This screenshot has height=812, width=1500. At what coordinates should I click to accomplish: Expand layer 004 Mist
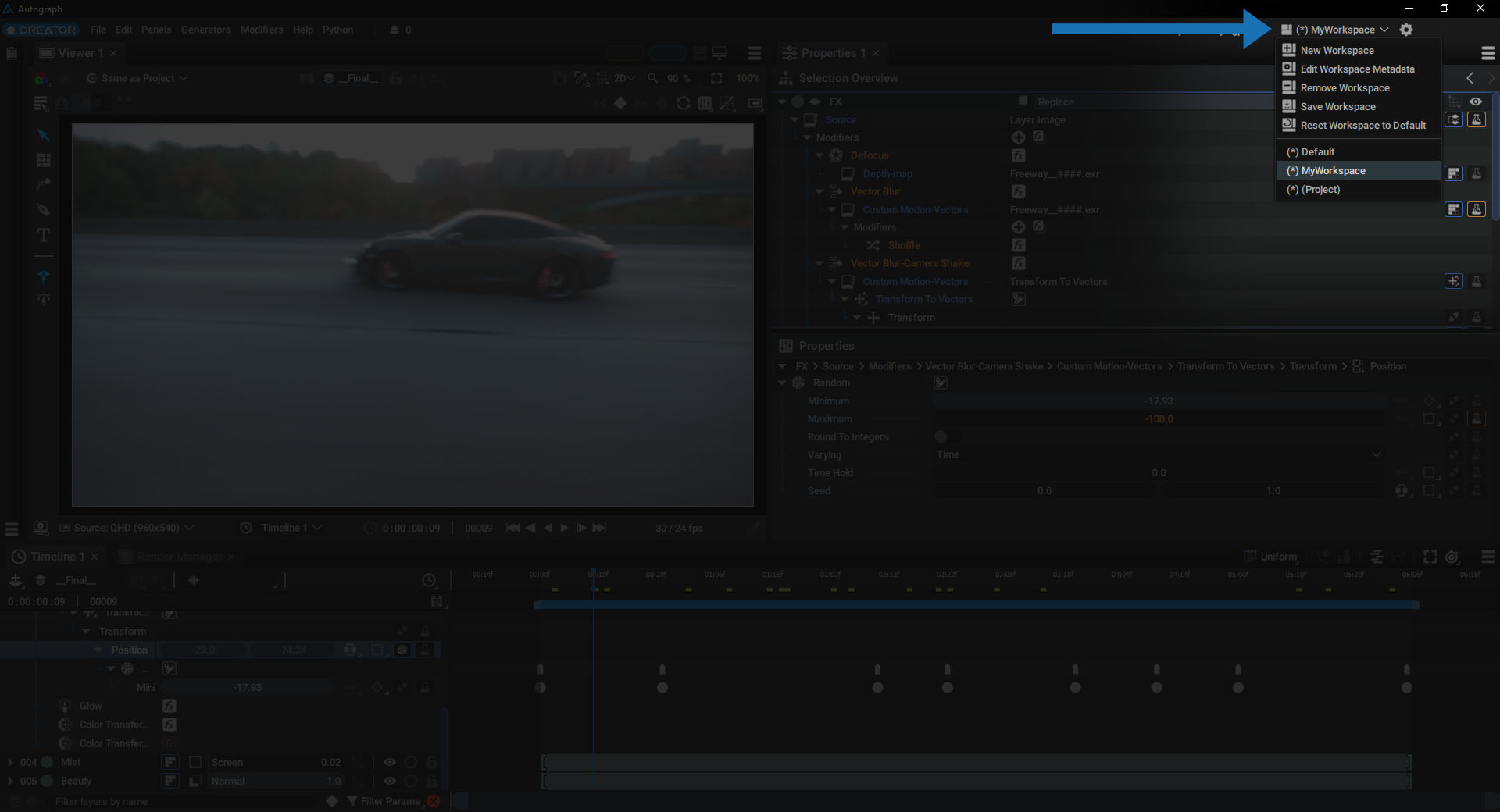pos(10,762)
